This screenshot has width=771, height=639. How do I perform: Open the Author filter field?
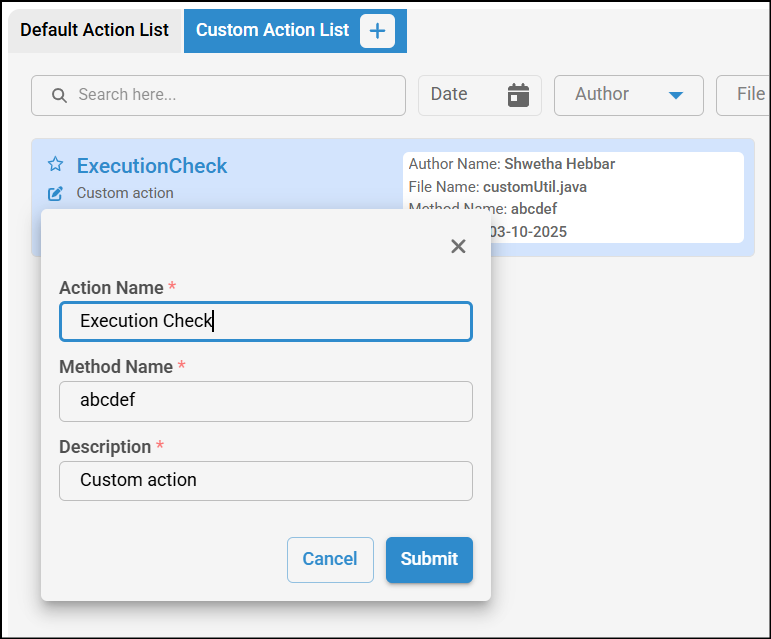(x=615, y=95)
